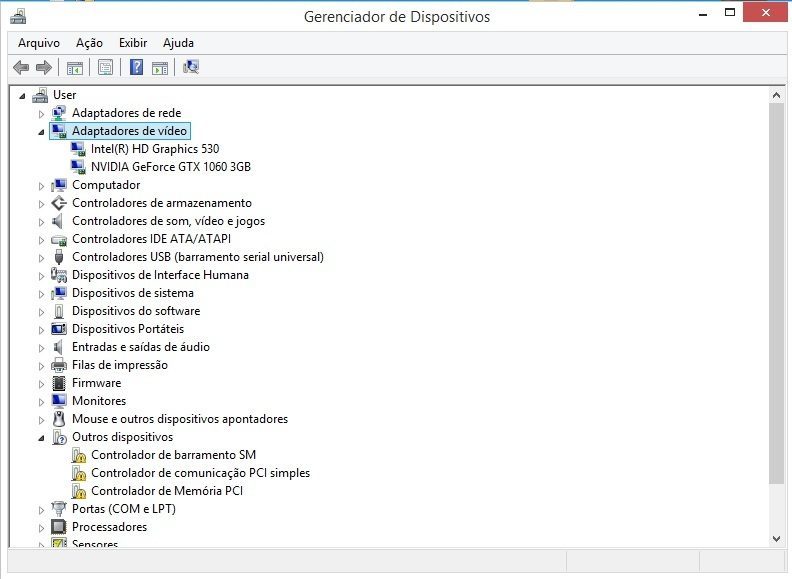Image resolution: width=792 pixels, height=579 pixels.
Task: Open the Exibir menu
Action: pos(133,43)
